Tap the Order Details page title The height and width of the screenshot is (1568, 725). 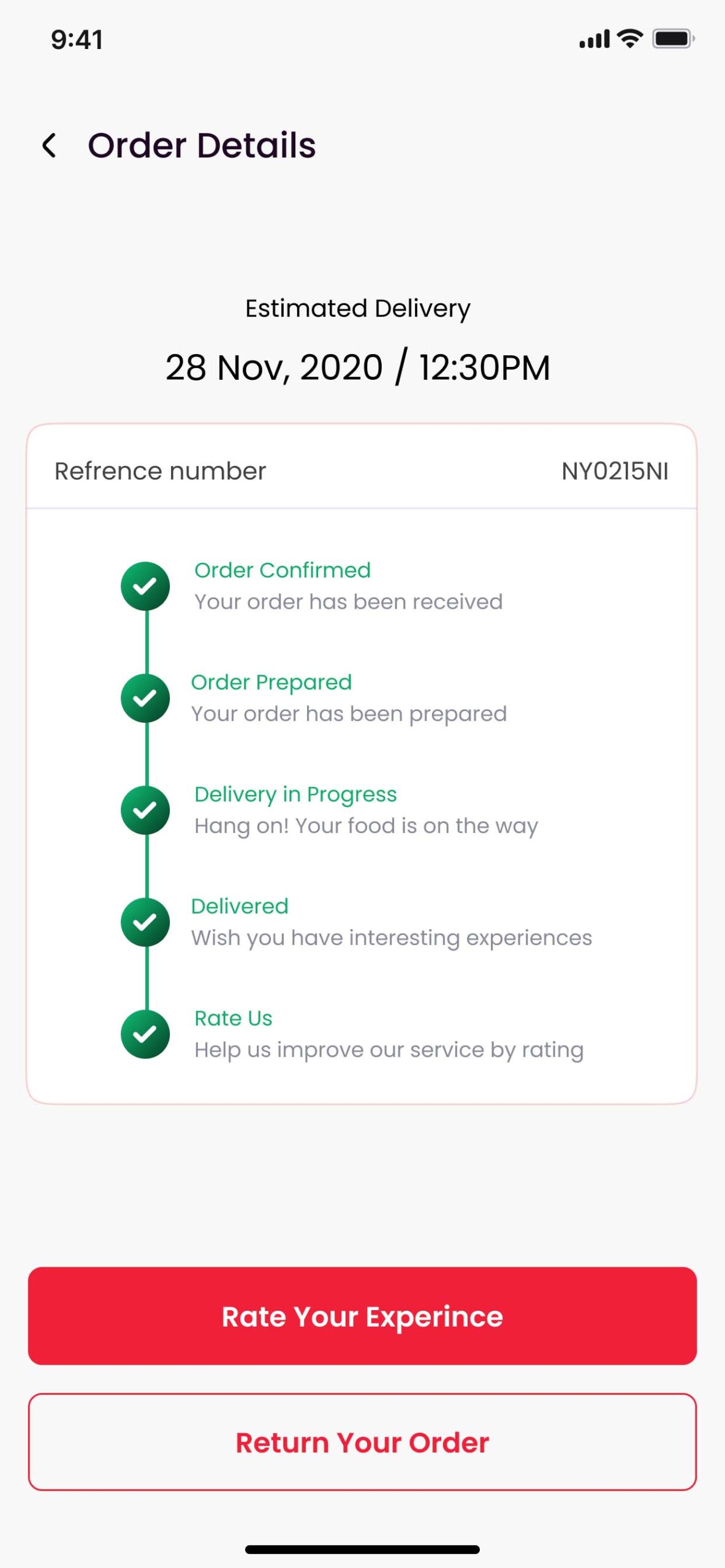pos(202,146)
